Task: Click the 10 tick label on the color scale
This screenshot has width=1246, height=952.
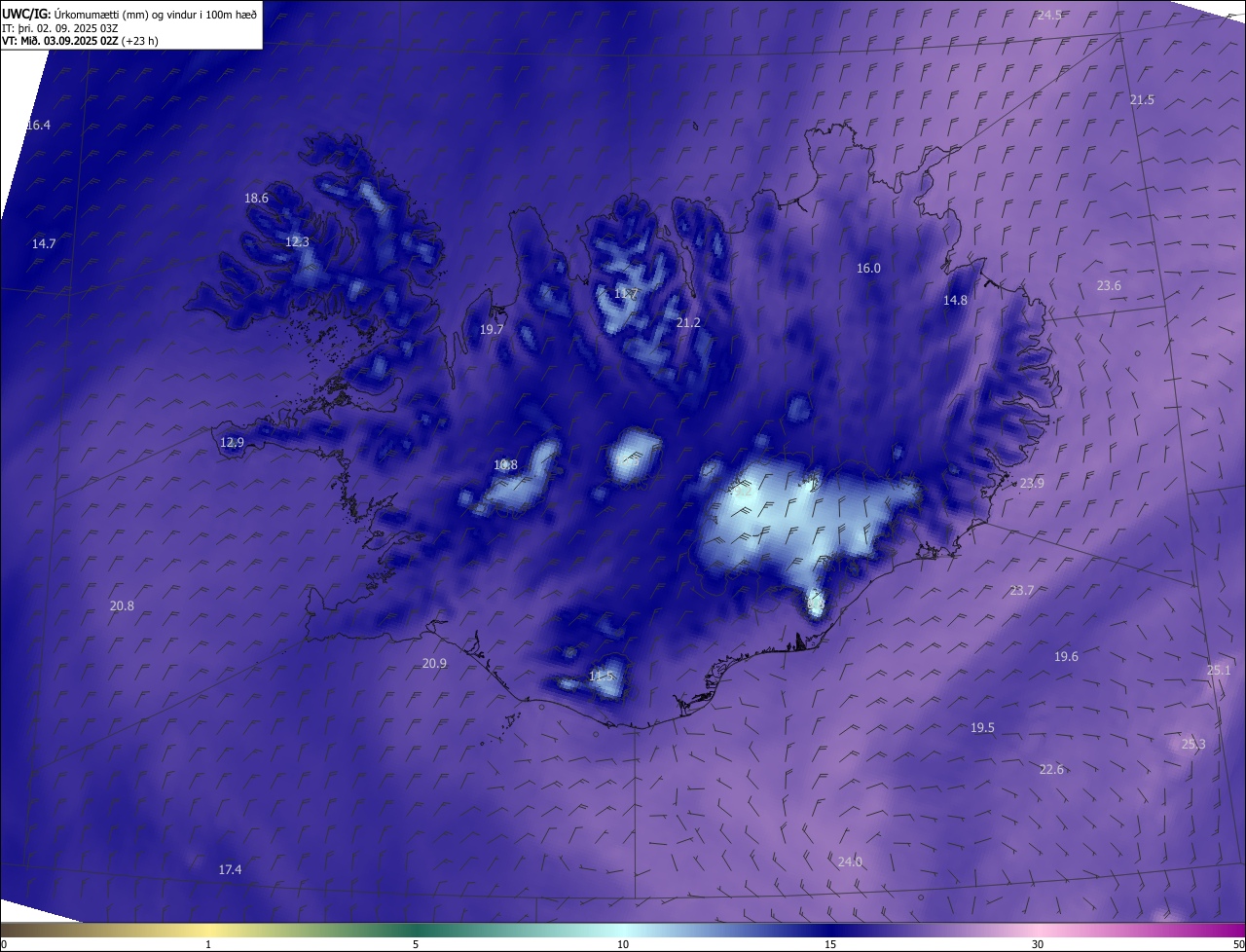Action: click(623, 944)
